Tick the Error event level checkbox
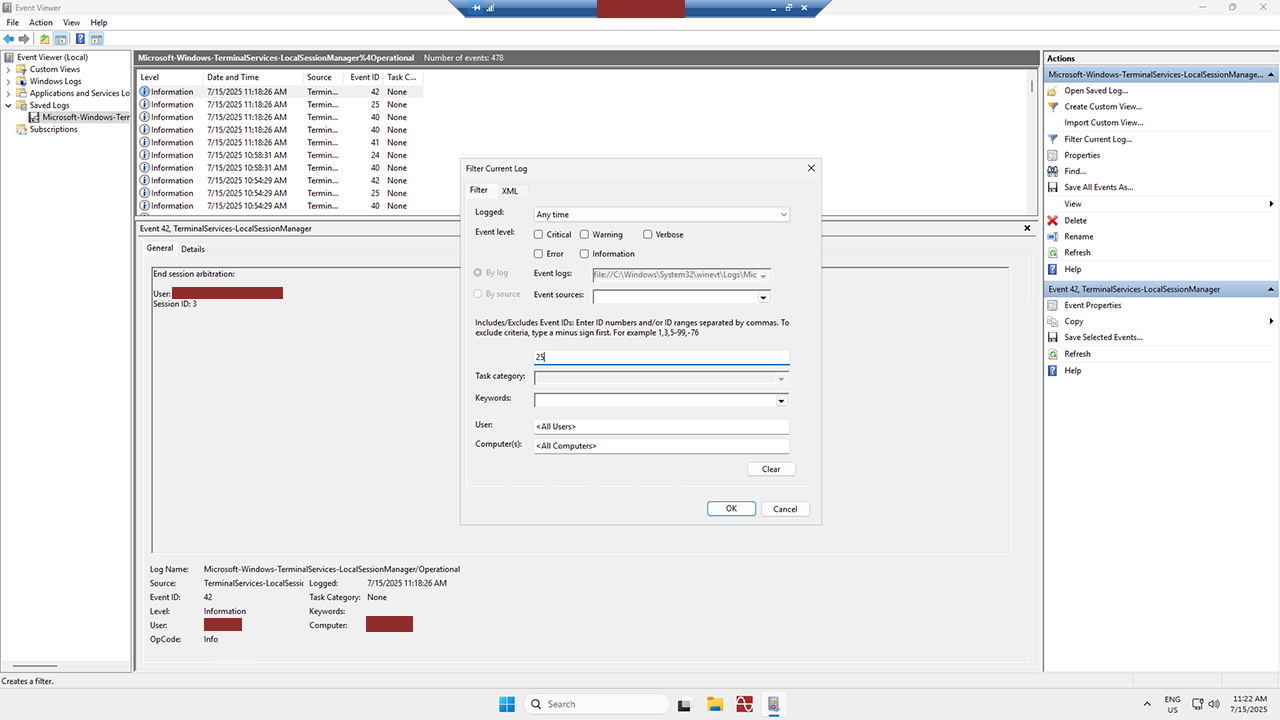This screenshot has height=720, width=1280. 539,254
